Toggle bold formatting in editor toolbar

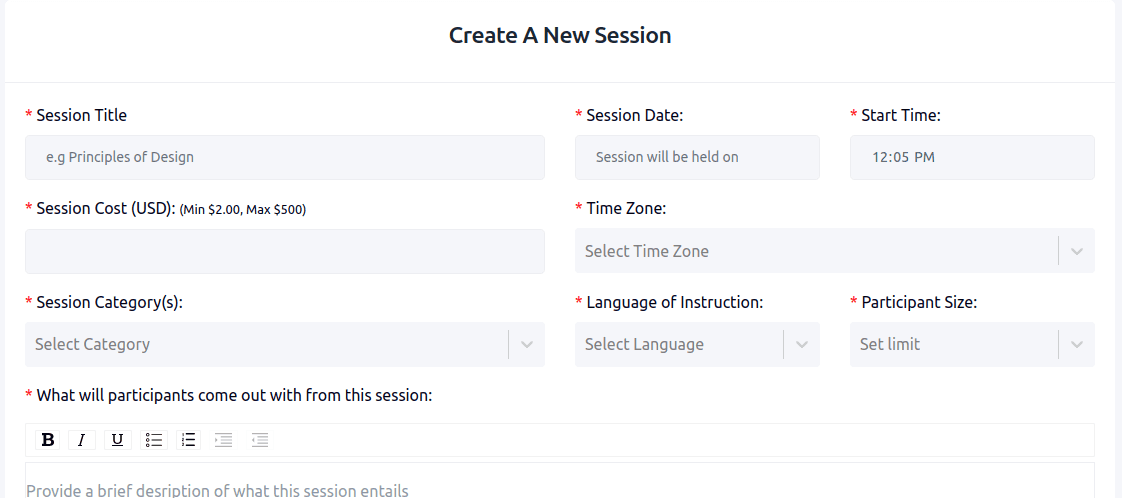(x=48, y=440)
